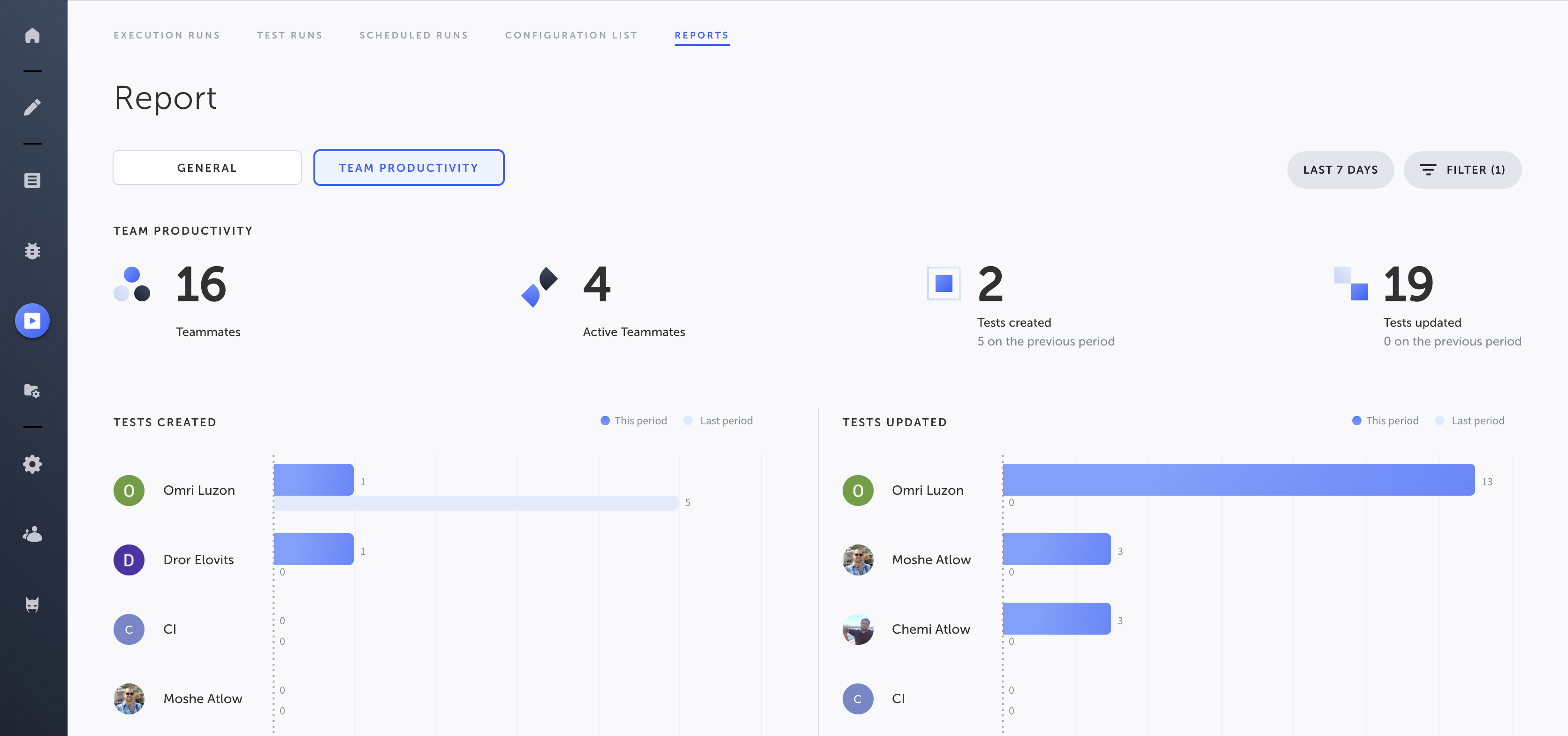Viewport: 1568px width, 736px height.
Task: Expand the Filter (1) options
Action: point(1462,170)
